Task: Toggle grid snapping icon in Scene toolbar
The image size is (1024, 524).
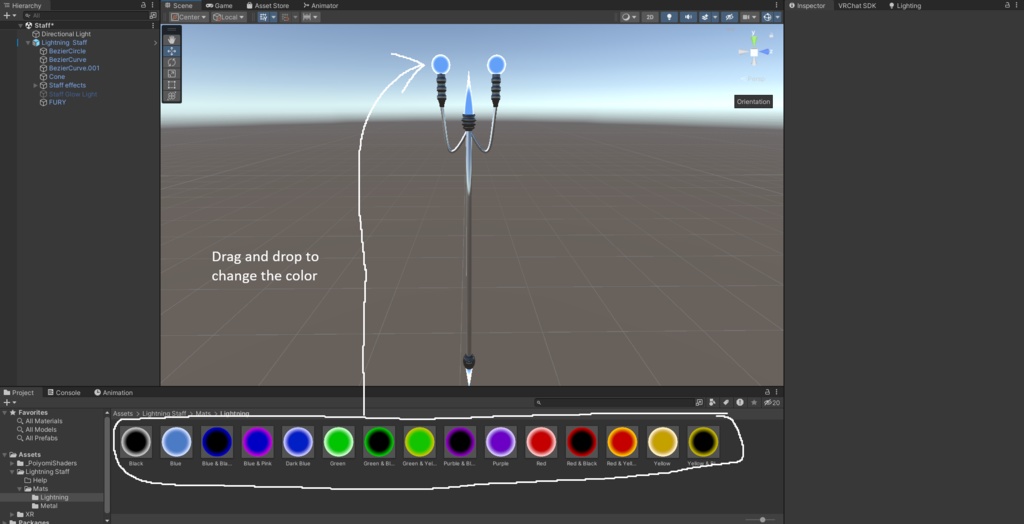Action: pyautogui.click(x=264, y=17)
